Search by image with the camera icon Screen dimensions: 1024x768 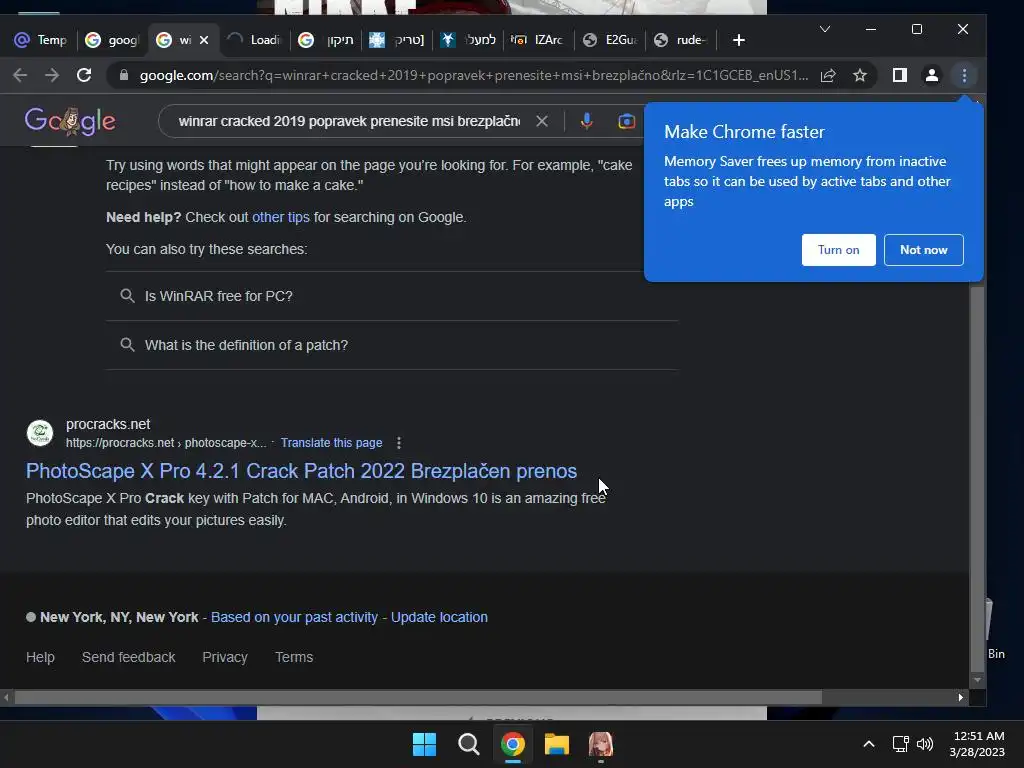[x=626, y=121]
